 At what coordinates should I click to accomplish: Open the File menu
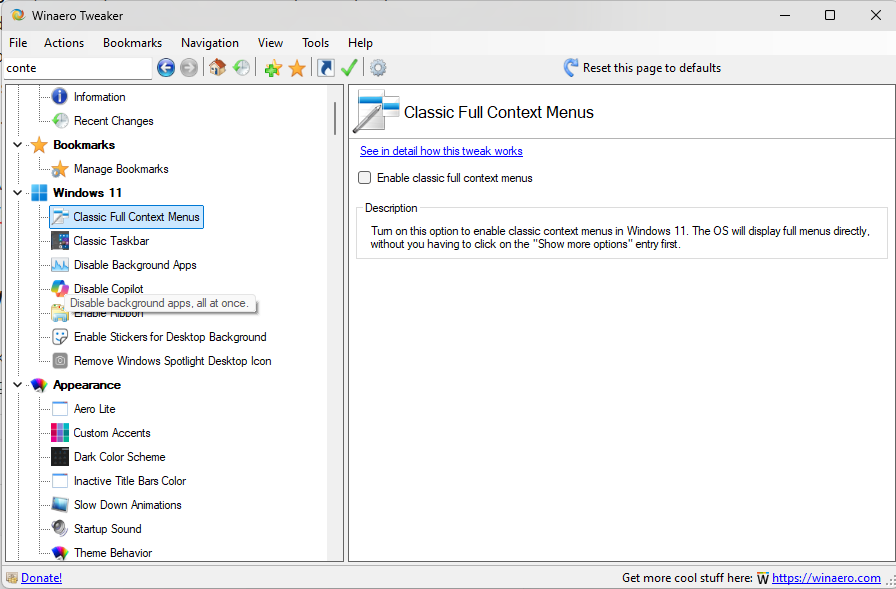point(18,43)
